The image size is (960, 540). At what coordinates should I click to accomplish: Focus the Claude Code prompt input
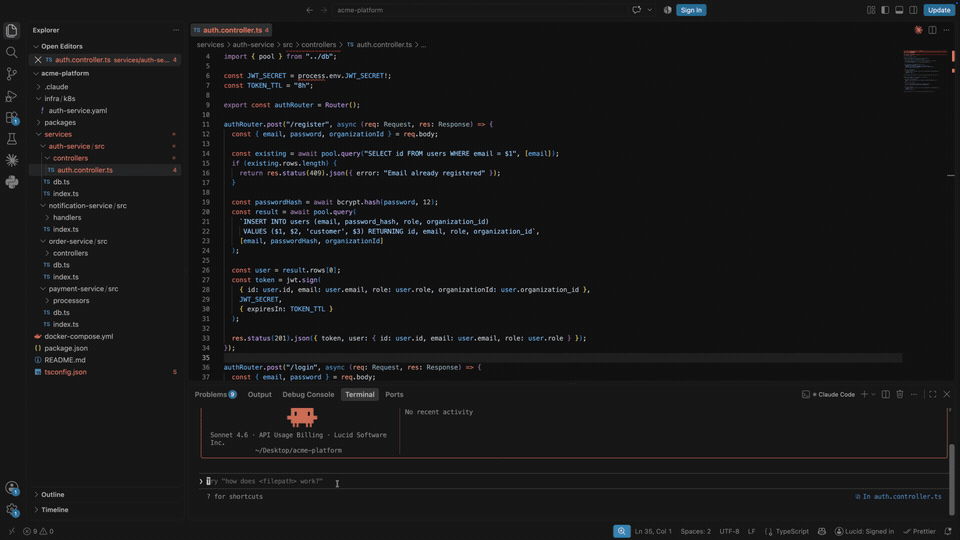point(572,481)
